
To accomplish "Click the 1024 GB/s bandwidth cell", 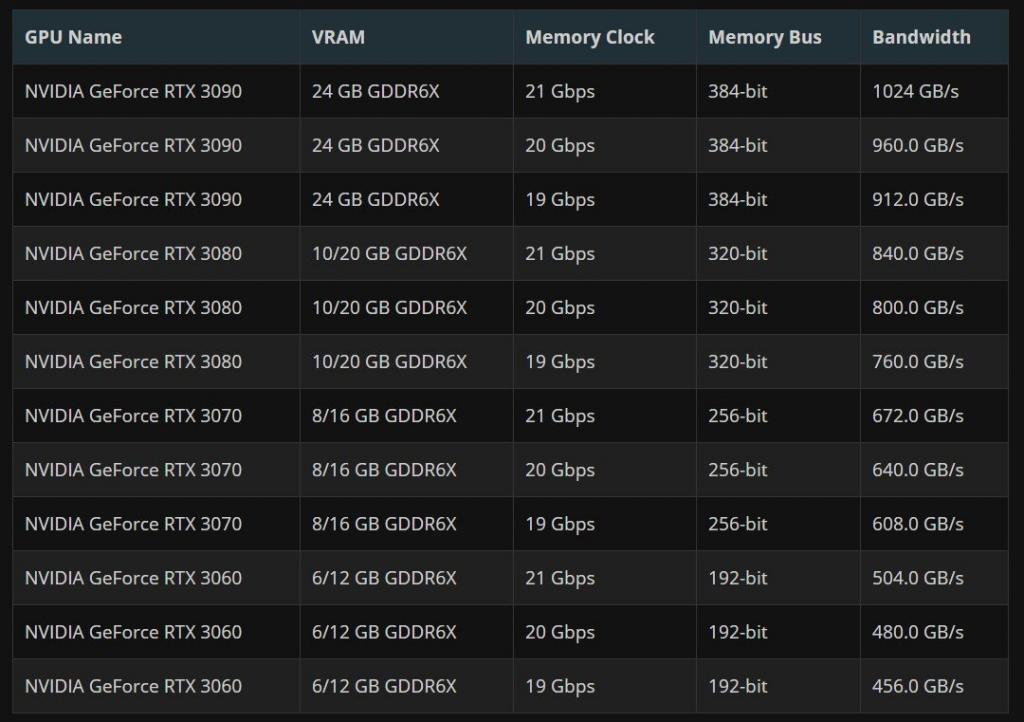I will click(x=915, y=91).
